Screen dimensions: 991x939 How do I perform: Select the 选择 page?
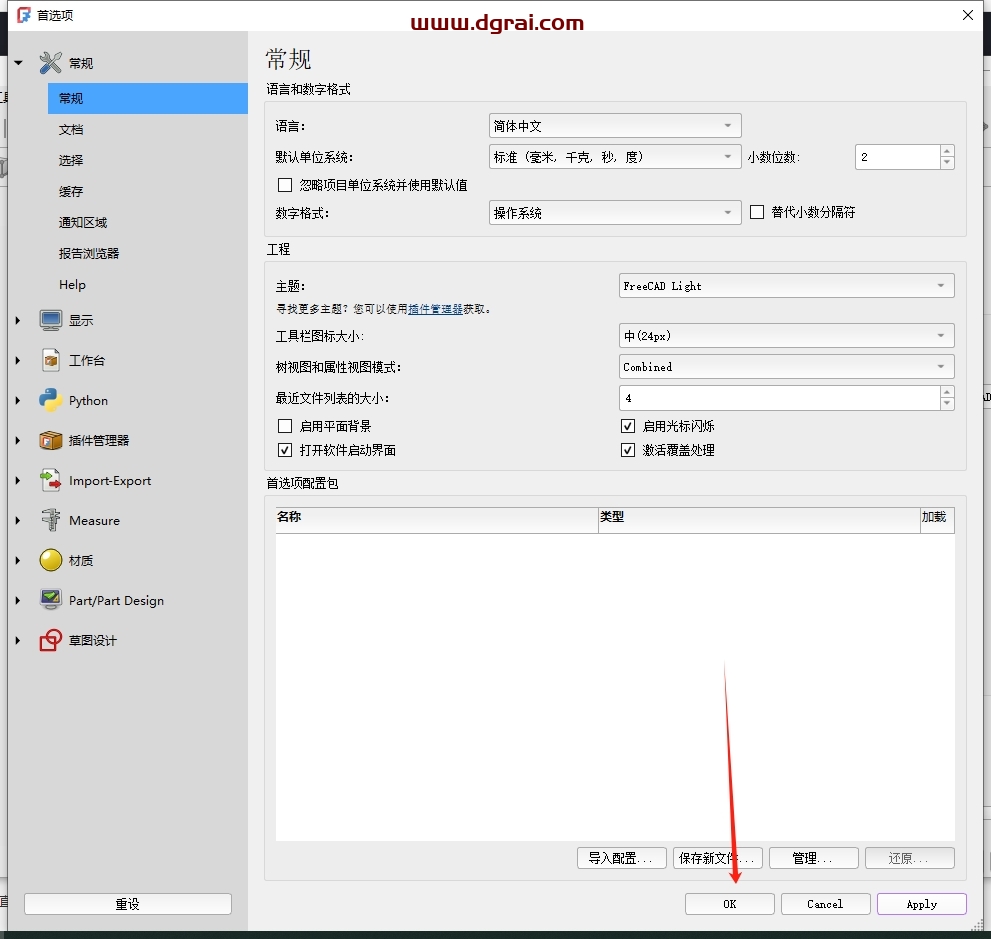(147, 160)
